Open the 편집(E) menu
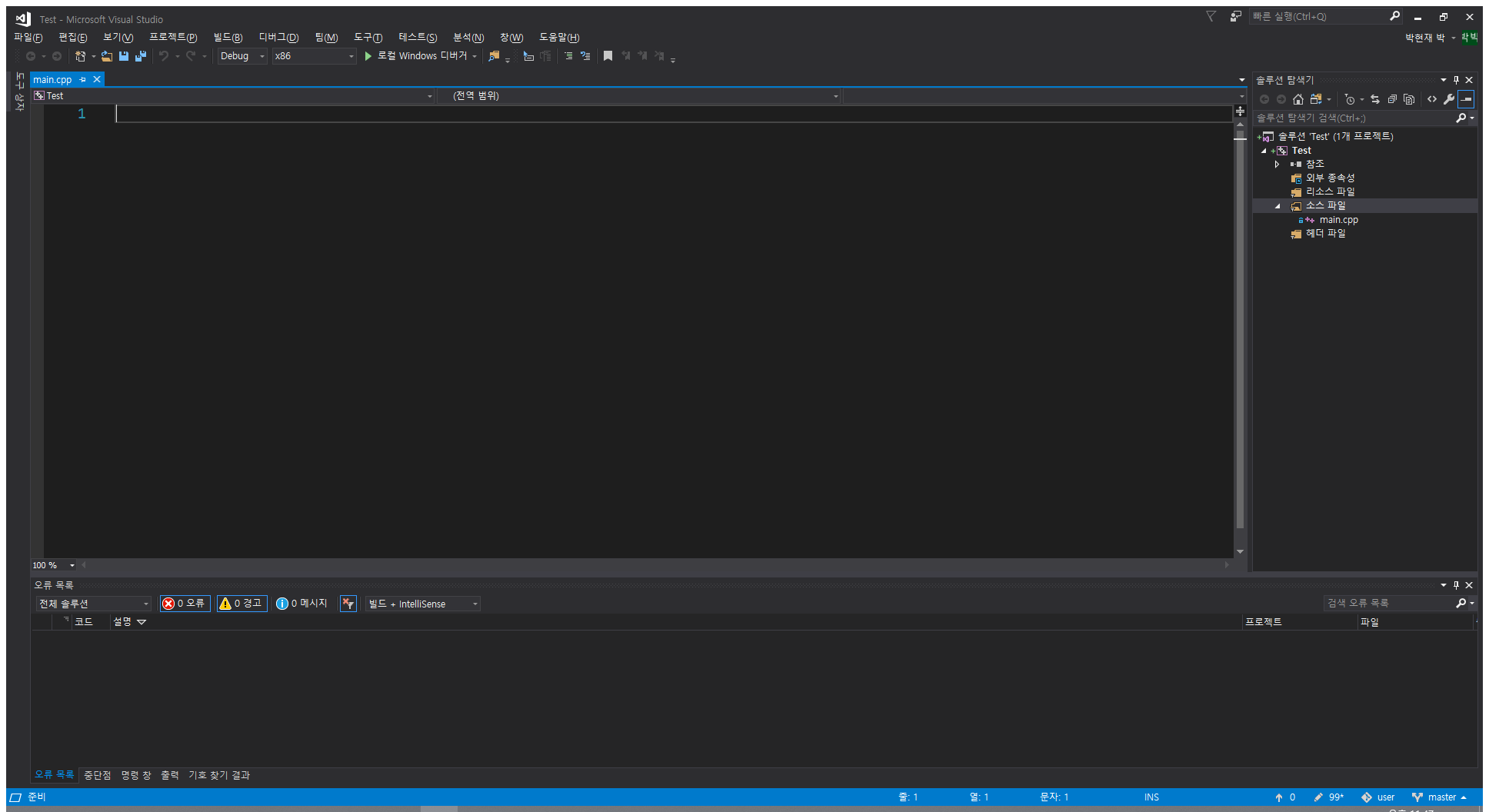 73,37
